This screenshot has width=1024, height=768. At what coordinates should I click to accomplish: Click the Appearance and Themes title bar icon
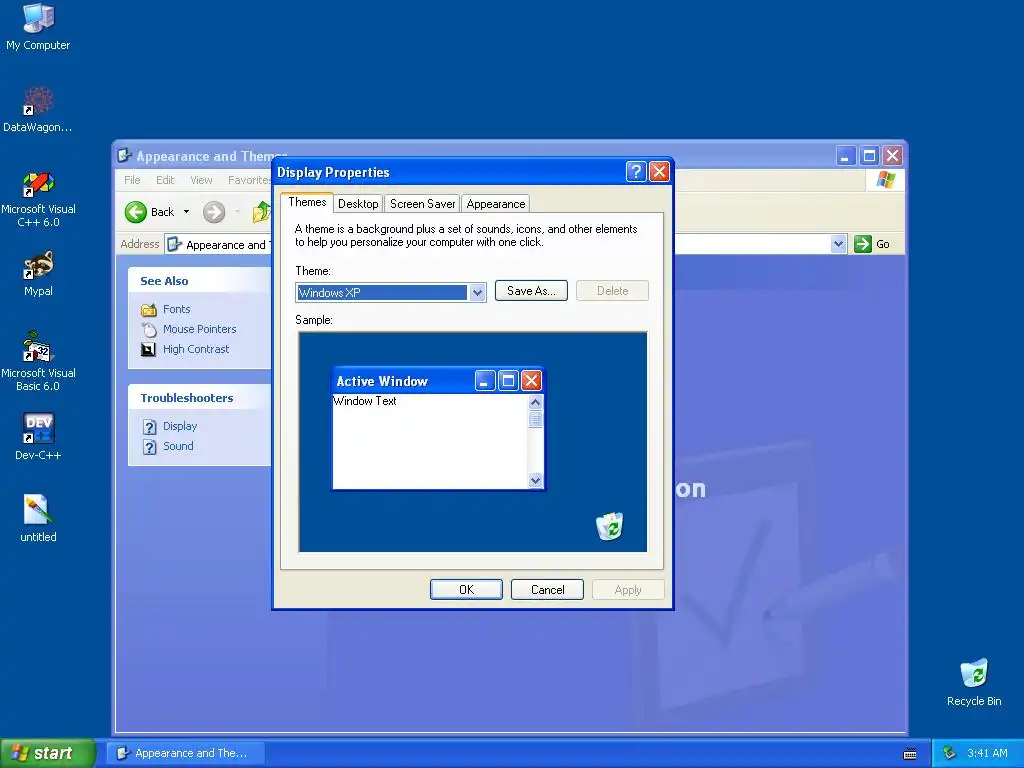click(x=124, y=156)
